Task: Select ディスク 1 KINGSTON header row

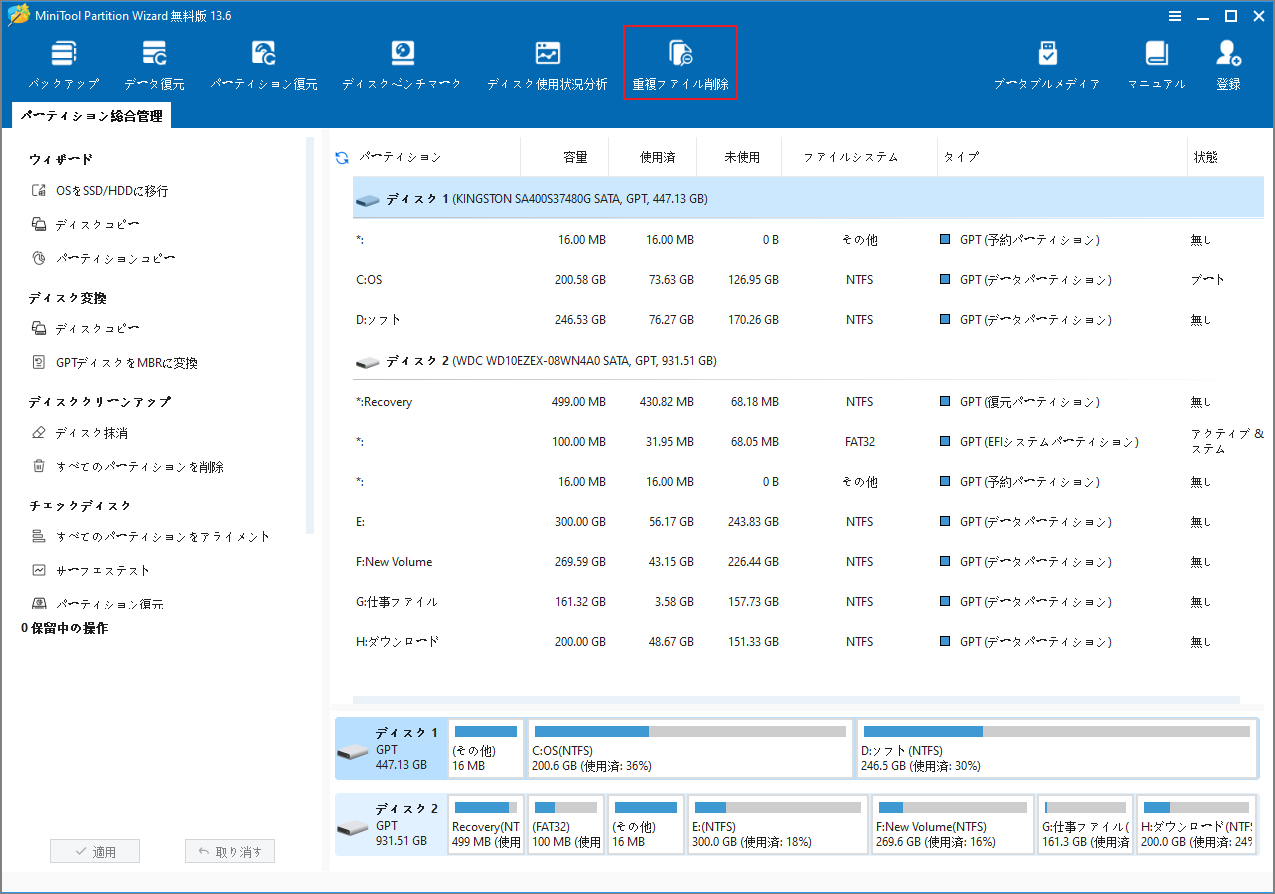Action: 808,199
